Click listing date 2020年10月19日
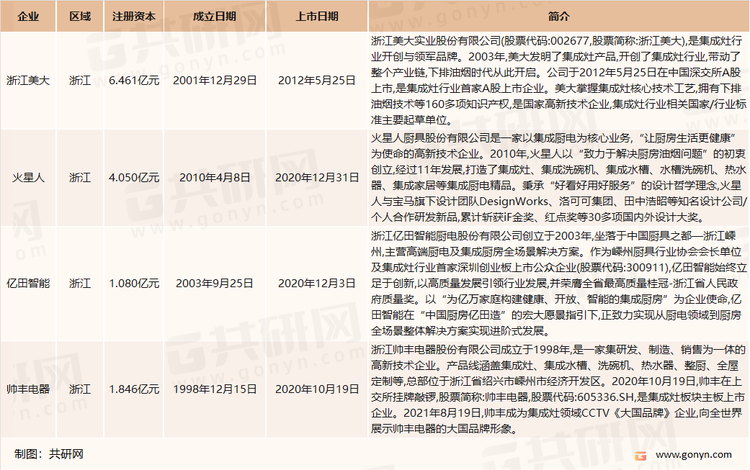This screenshot has width=750, height=470. pos(317,389)
